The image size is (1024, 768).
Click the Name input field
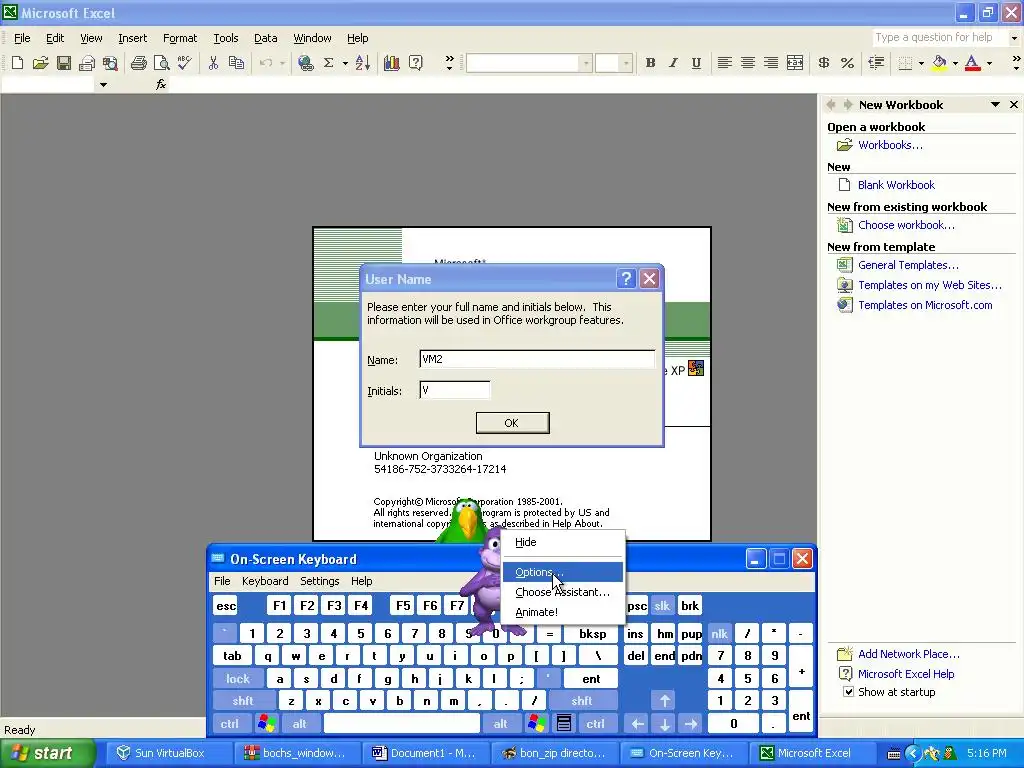[x=537, y=359]
